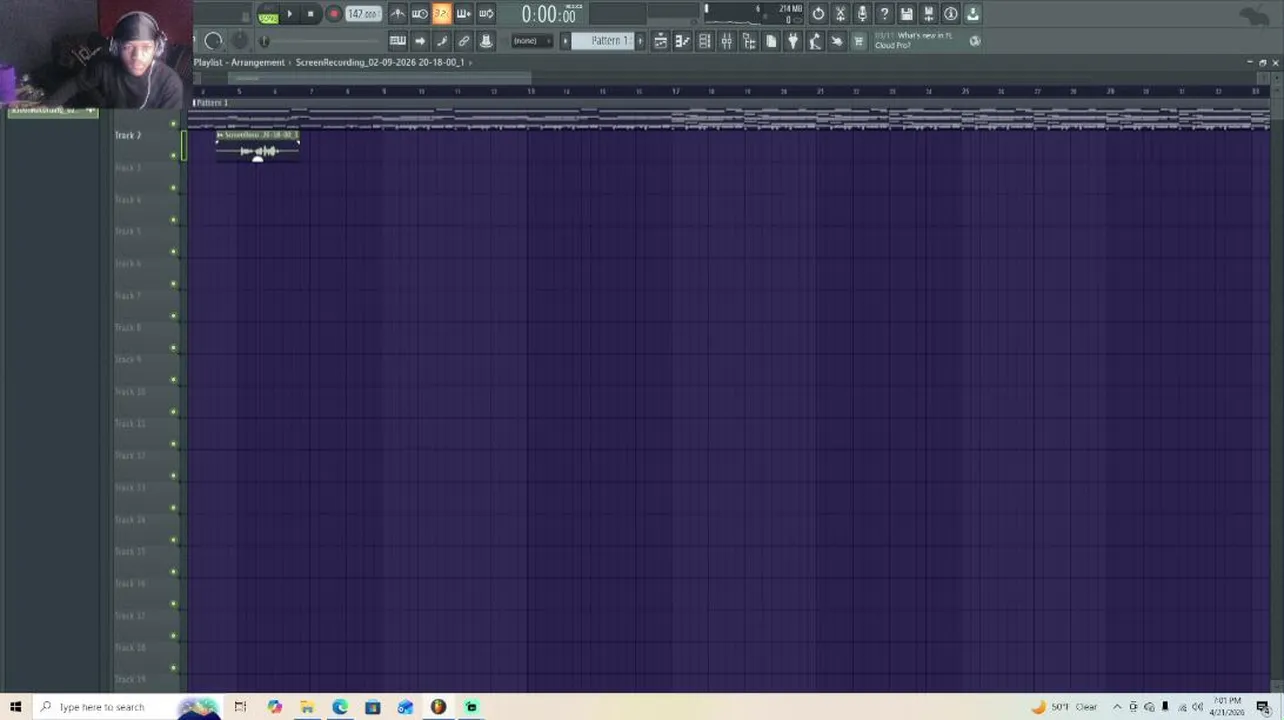The width and height of the screenshot is (1284, 720).
Task: Open the (none) snap dropdown
Action: (x=530, y=41)
